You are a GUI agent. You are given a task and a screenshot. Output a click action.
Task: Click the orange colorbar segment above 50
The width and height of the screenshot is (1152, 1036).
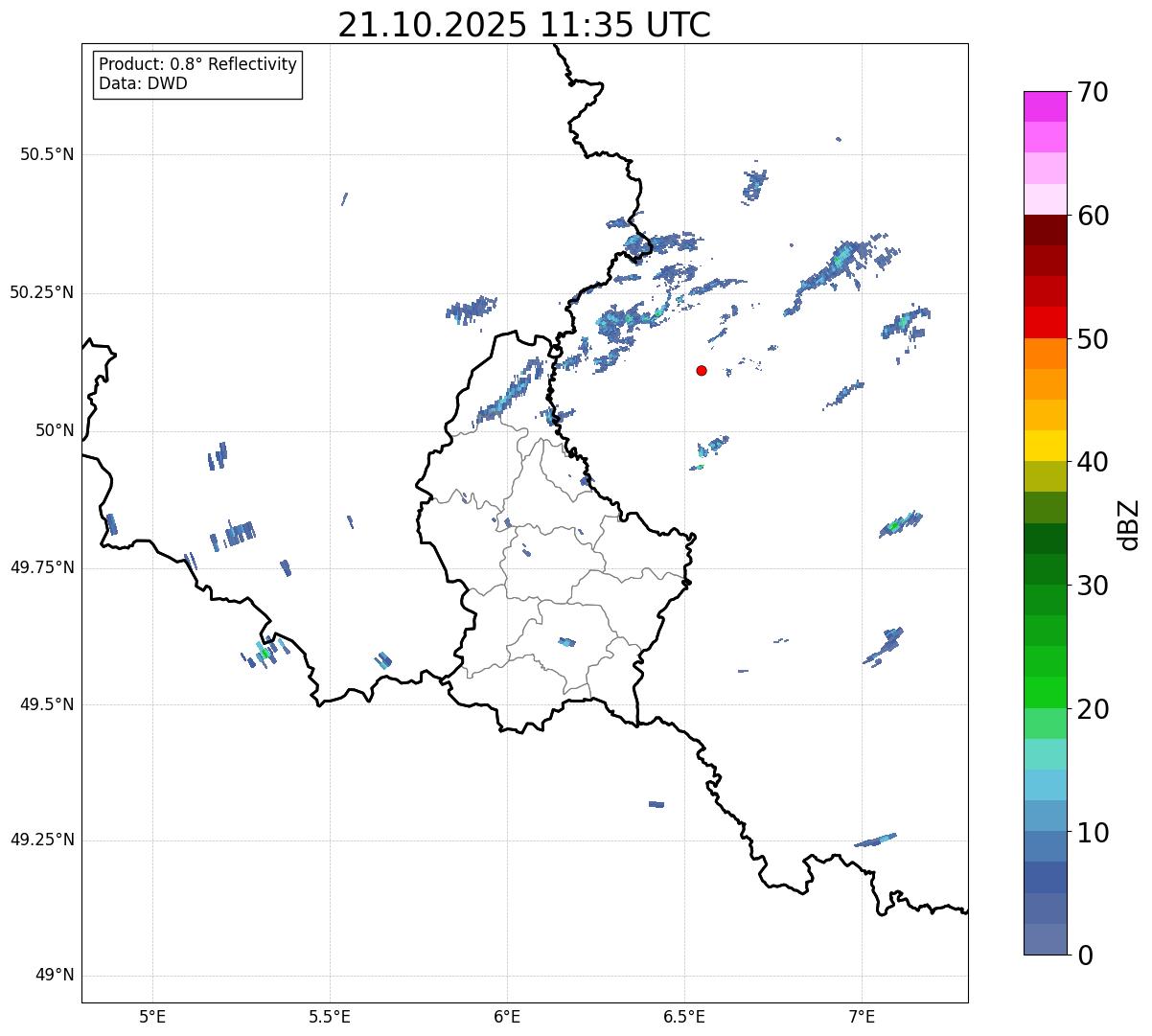[x=1045, y=354]
